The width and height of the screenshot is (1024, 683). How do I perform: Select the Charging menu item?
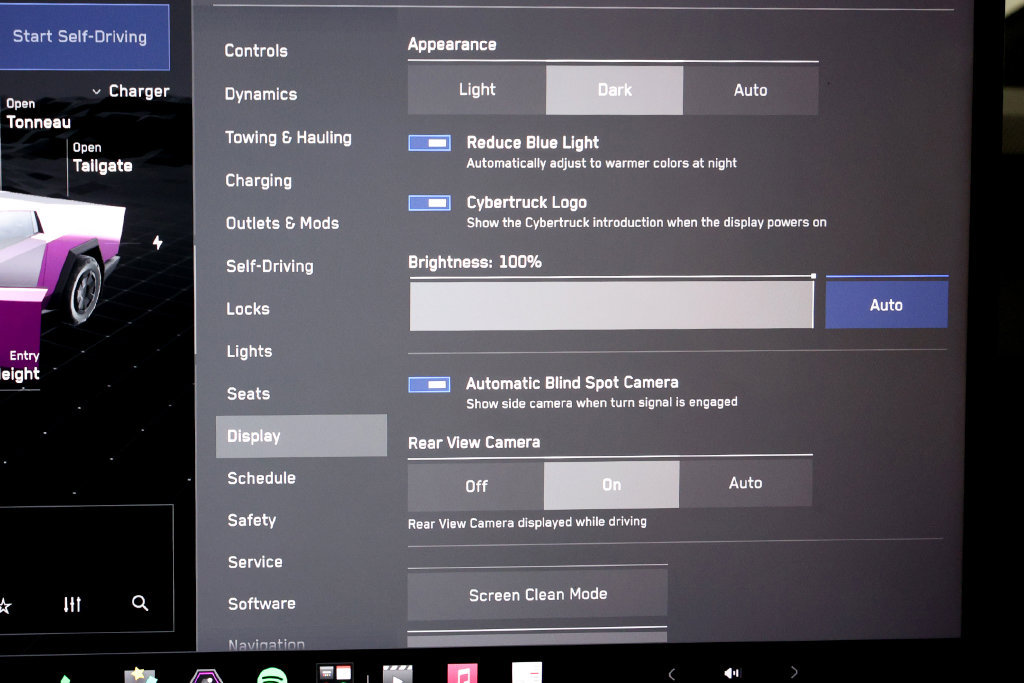(259, 181)
